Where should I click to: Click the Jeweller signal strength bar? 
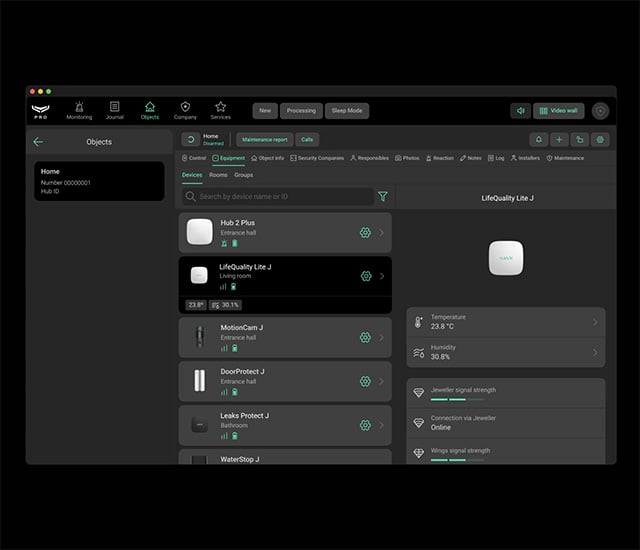click(457, 399)
